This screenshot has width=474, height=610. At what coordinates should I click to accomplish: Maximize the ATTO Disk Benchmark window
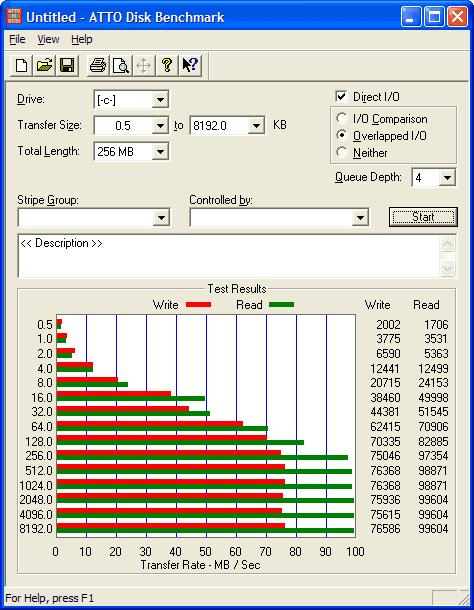[x=434, y=17]
